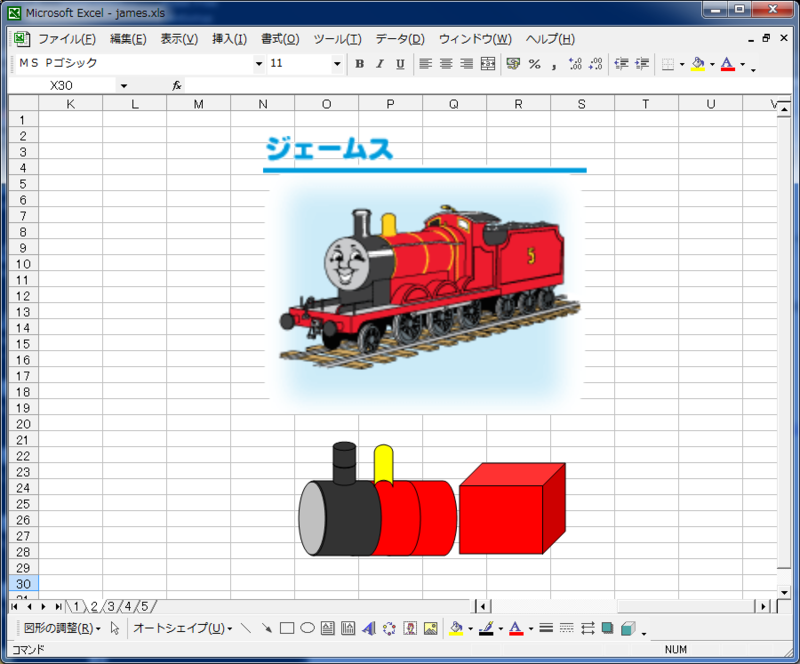This screenshot has width=800, height=664.
Task: Merge and center selected cells
Action: [x=488, y=64]
